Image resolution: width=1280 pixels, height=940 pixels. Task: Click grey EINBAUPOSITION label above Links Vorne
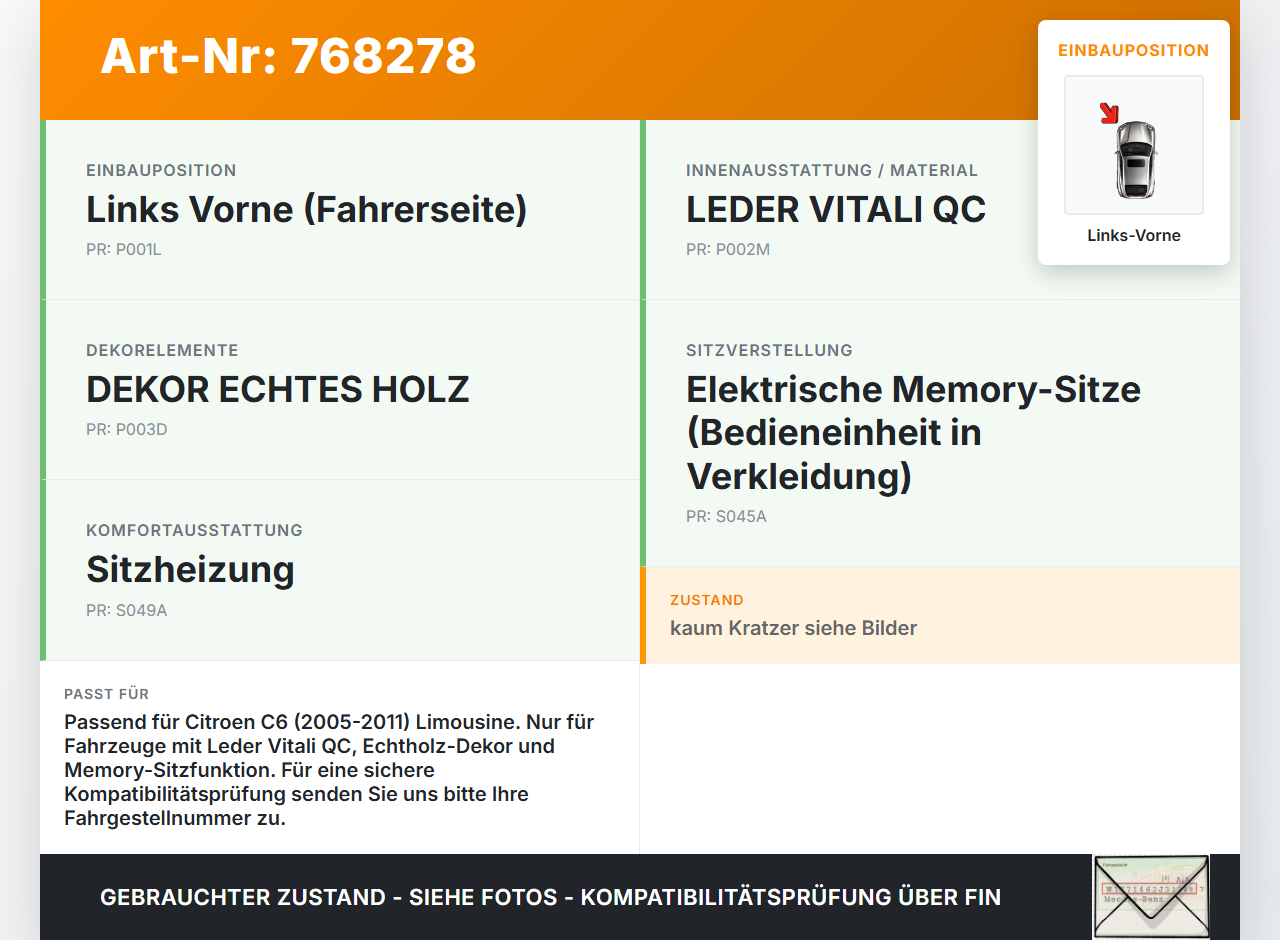pos(161,171)
